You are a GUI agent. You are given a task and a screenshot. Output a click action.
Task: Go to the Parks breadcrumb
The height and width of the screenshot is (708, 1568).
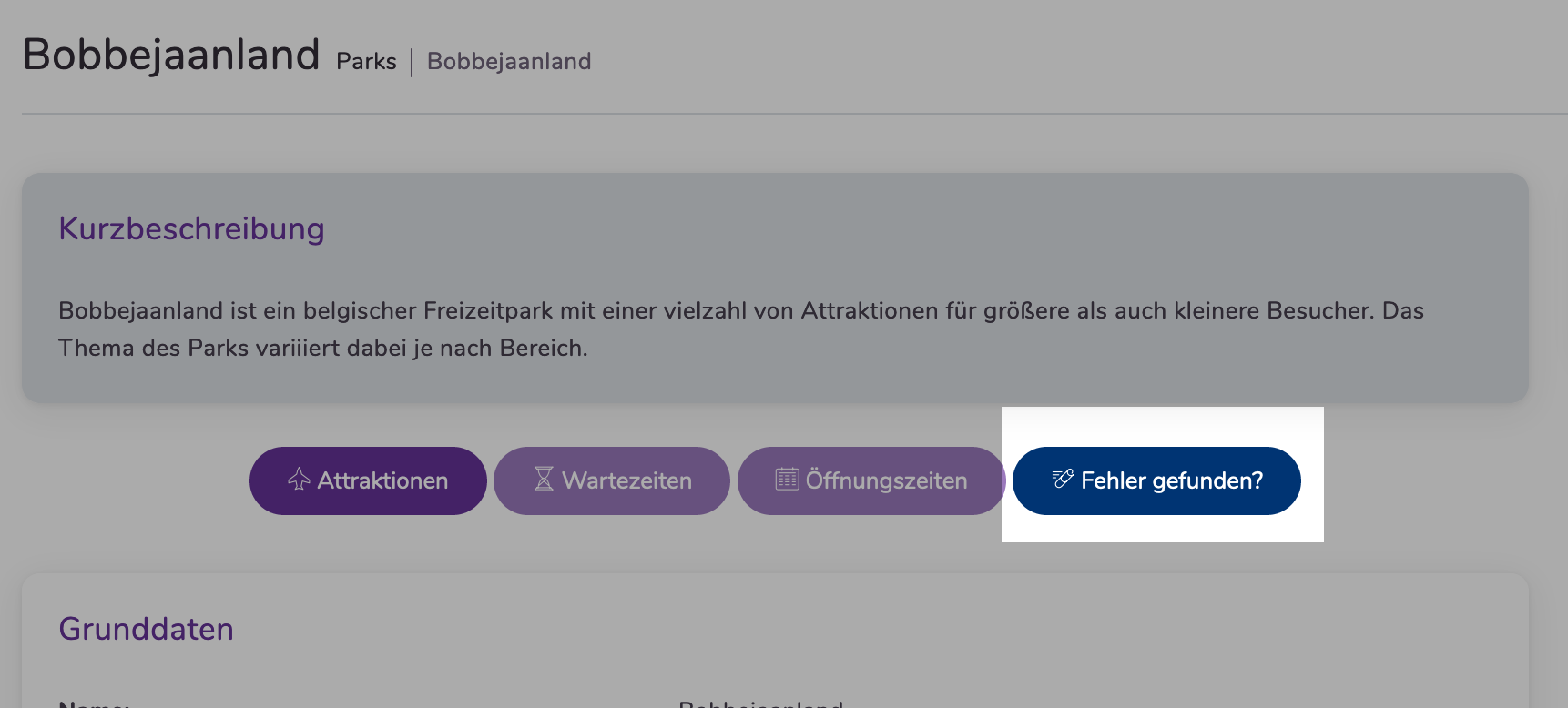pyautogui.click(x=366, y=62)
